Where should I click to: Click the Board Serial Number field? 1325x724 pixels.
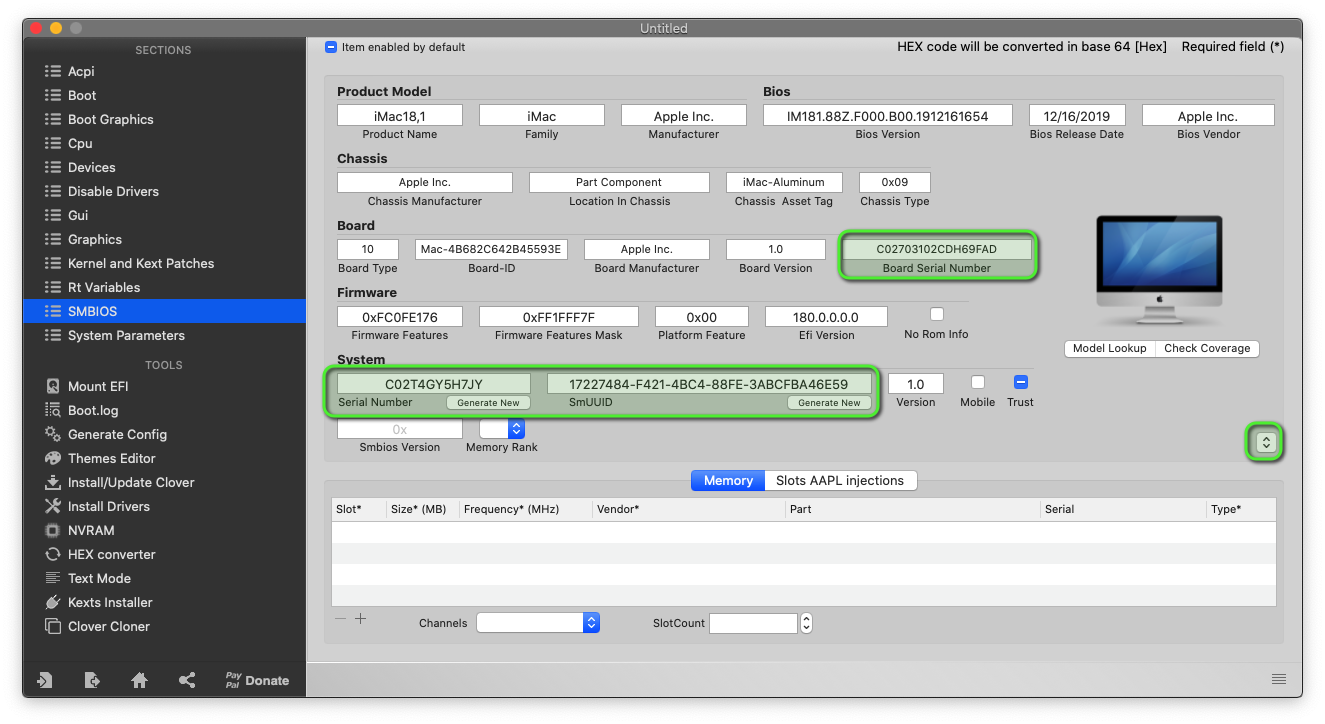pyautogui.click(x=937, y=249)
